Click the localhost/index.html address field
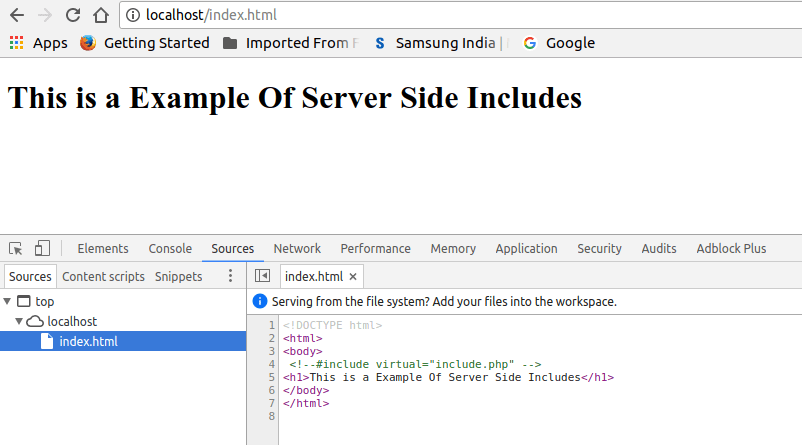802x445 pixels. 460,15
